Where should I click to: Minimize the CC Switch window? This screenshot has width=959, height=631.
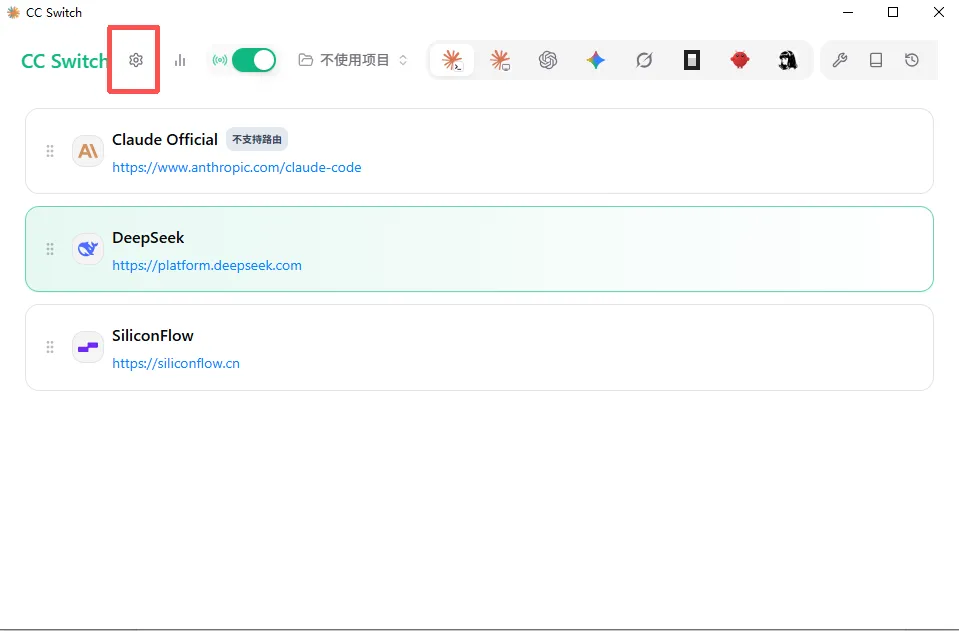point(848,12)
